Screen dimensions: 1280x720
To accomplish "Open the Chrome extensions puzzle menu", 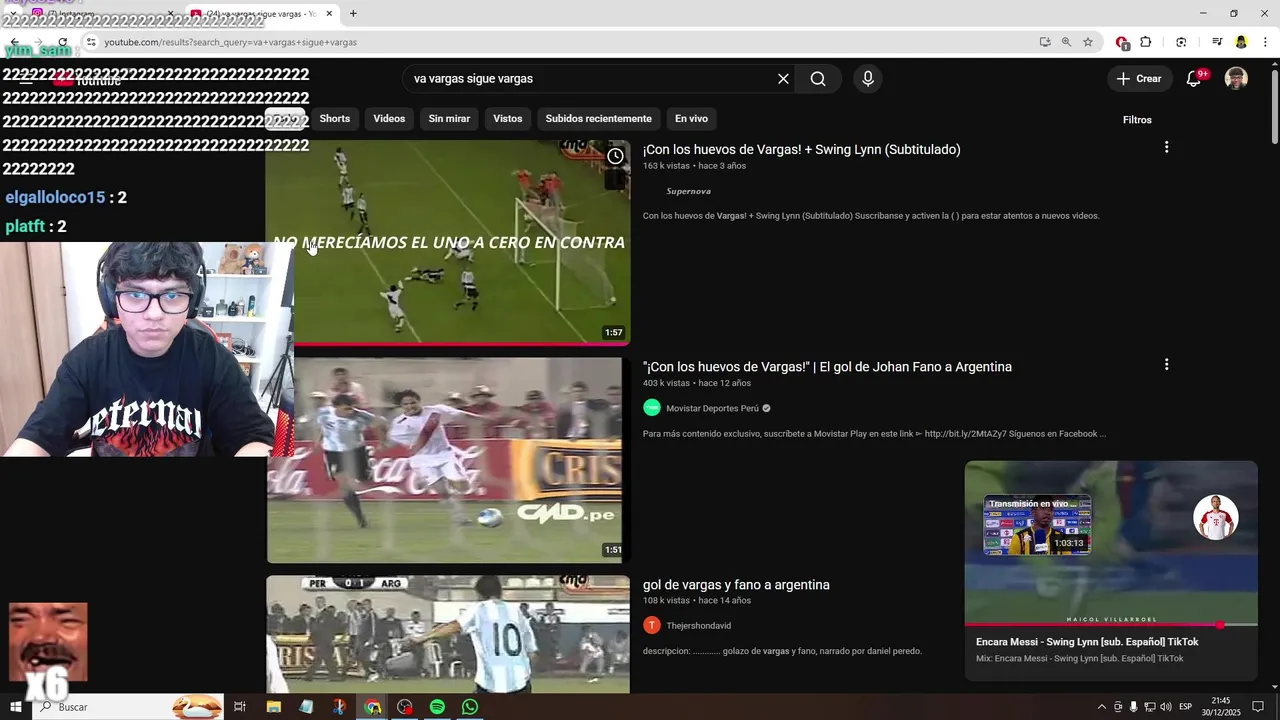I will 1146,42.
